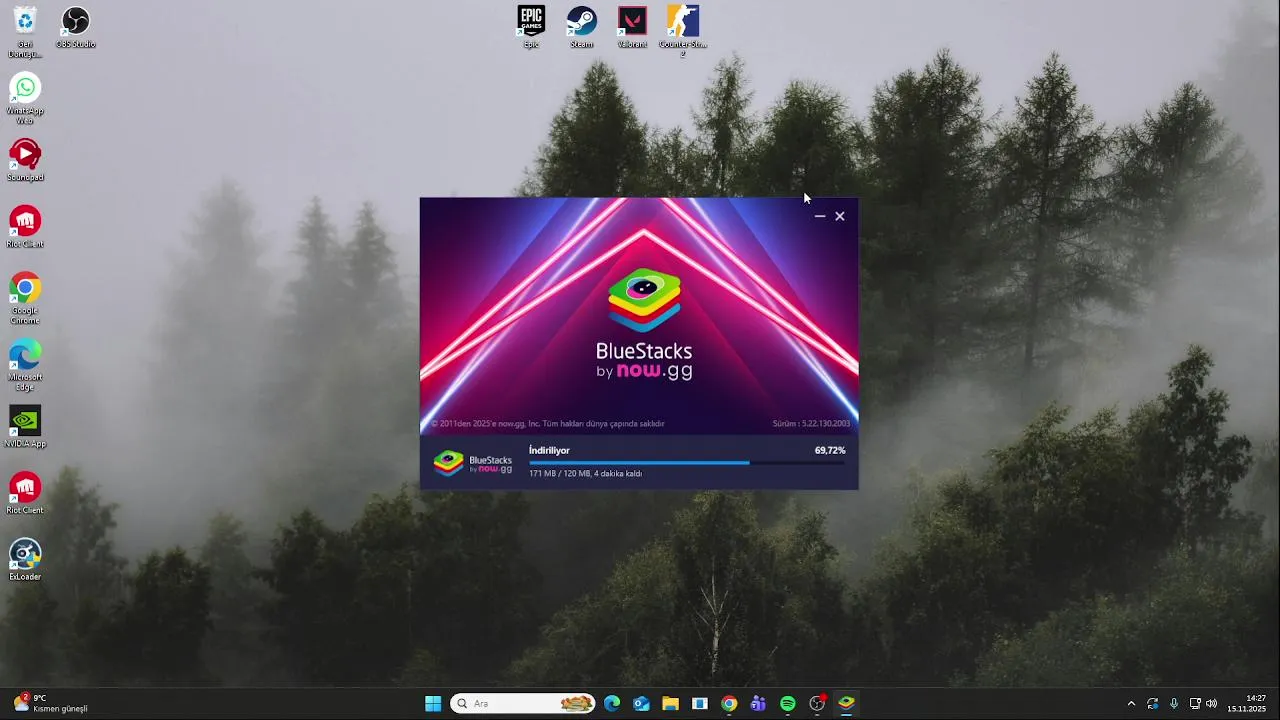Select the NVIDIA App desktop icon
Image resolution: width=1280 pixels, height=720 pixels.
(x=25, y=426)
